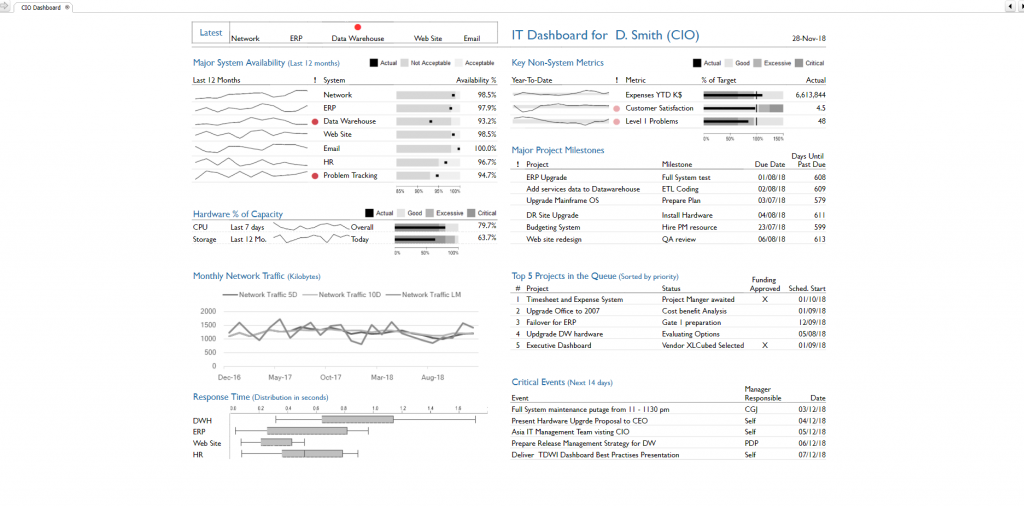Click the Network Traffic LM legend entry
This screenshot has width=1024, height=506.
(425, 295)
